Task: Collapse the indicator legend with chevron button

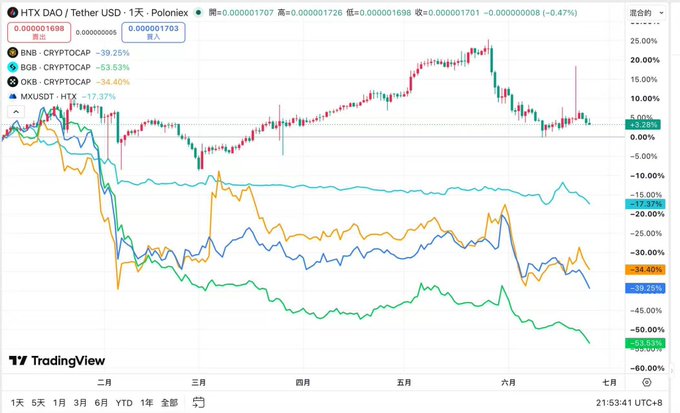Action: coord(16,112)
